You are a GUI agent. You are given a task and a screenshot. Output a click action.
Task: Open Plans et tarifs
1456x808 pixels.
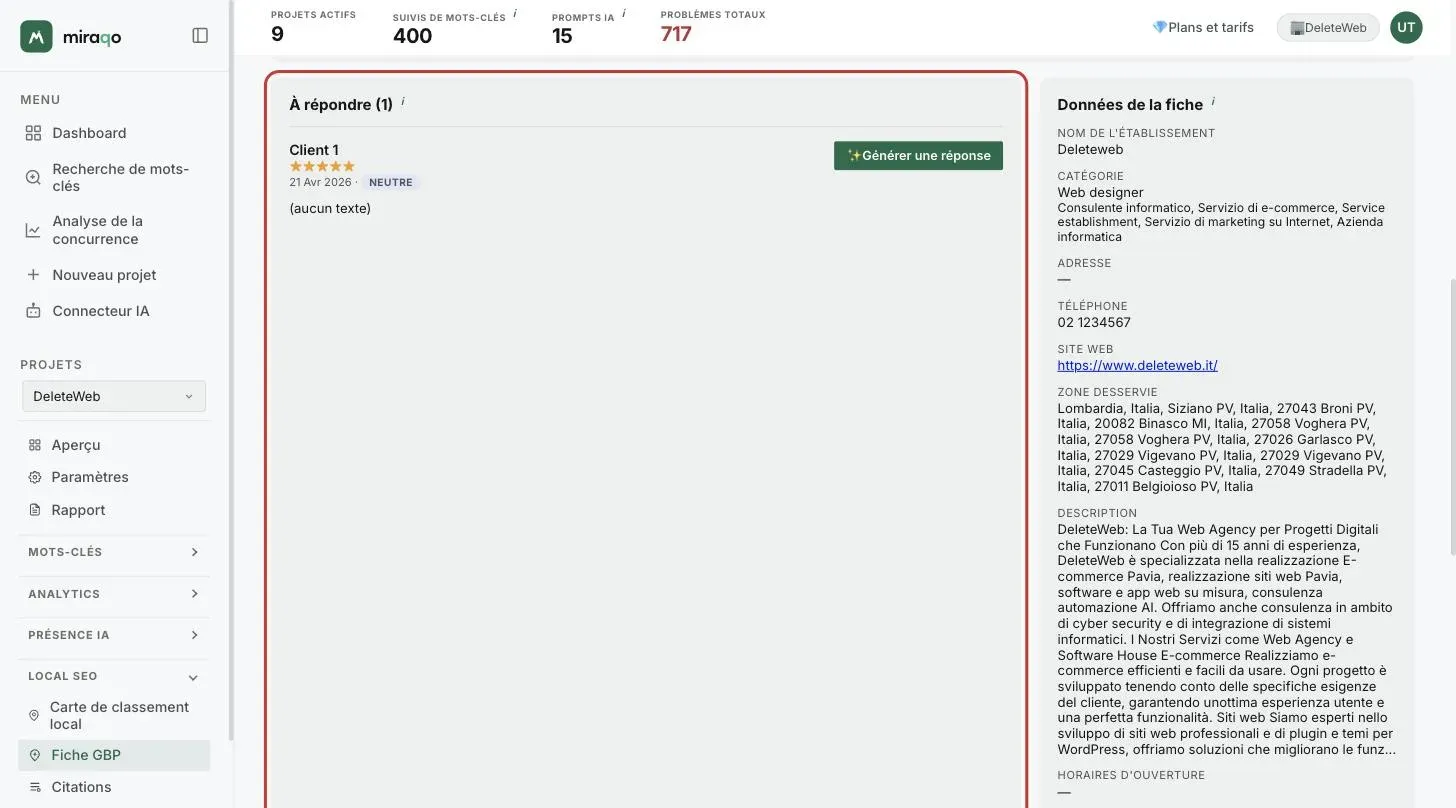[1203, 27]
